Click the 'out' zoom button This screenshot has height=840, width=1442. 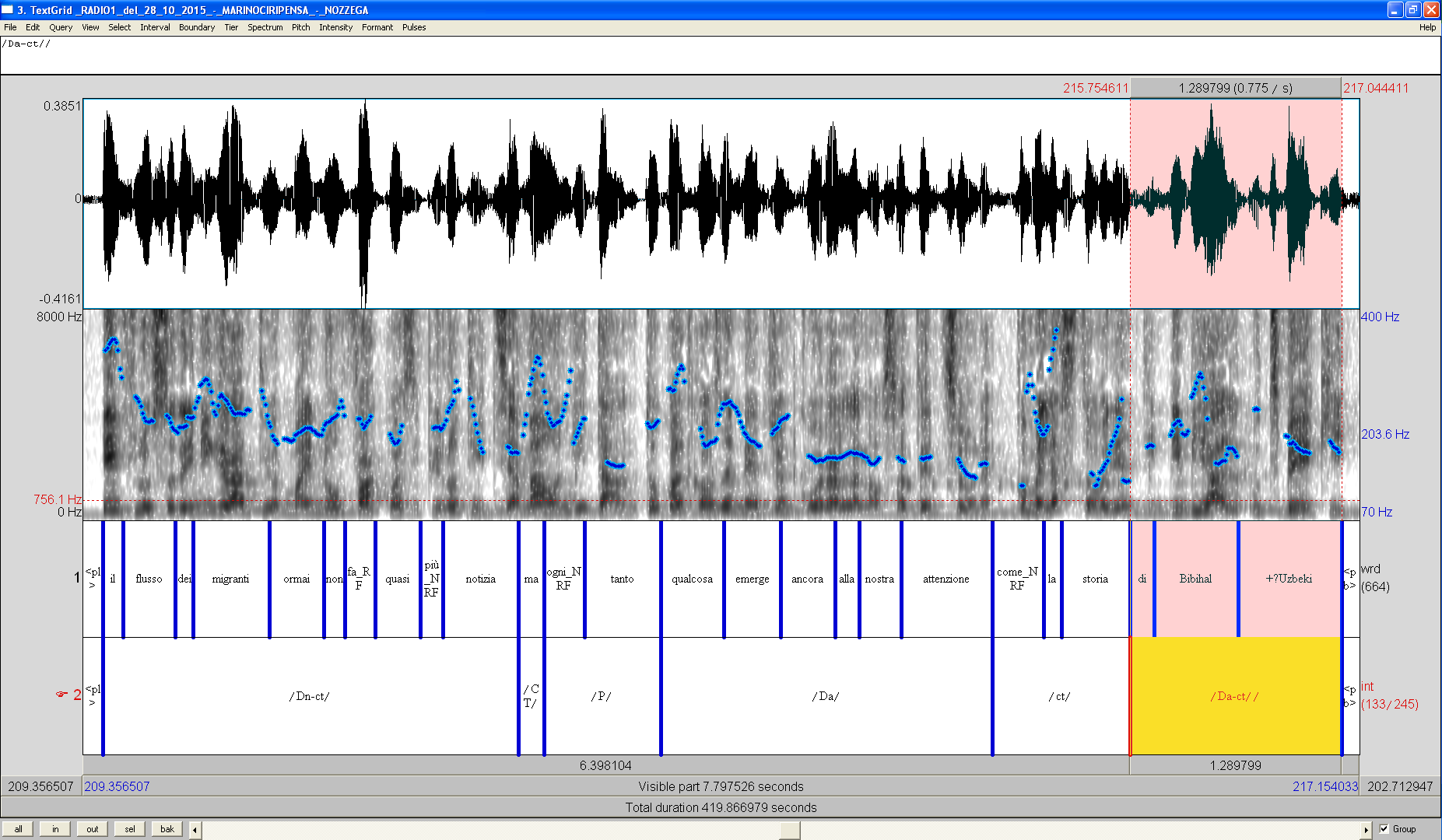(x=93, y=829)
